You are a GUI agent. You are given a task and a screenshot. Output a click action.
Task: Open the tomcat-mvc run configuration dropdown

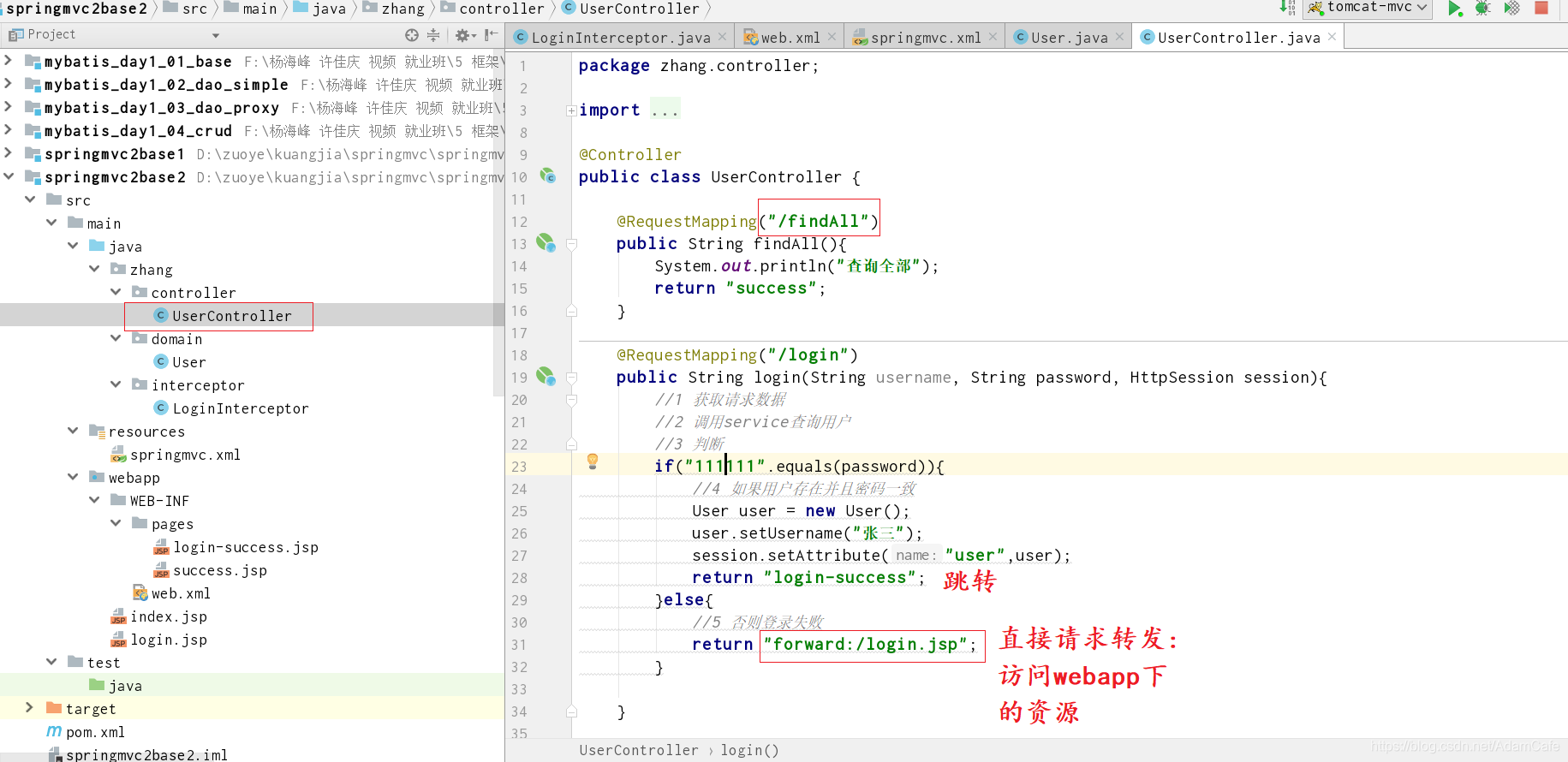(x=1368, y=8)
